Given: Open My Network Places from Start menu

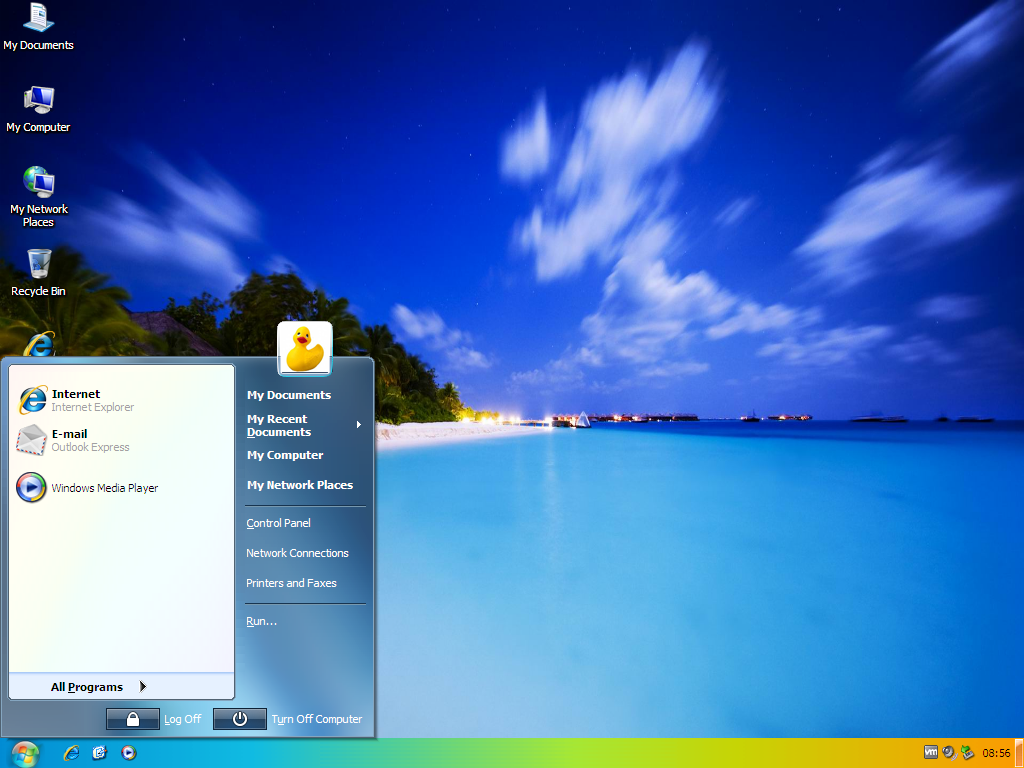Looking at the screenshot, I should point(300,485).
